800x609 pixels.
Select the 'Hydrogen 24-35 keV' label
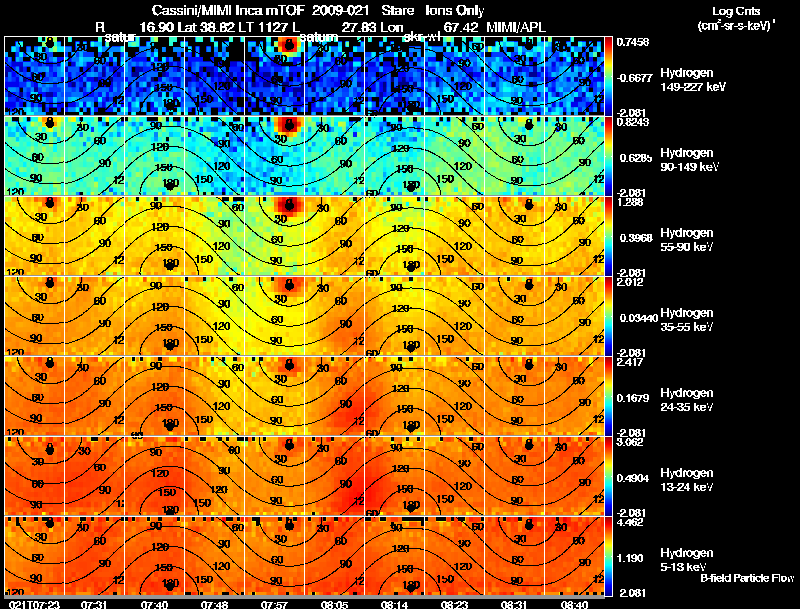point(687,399)
